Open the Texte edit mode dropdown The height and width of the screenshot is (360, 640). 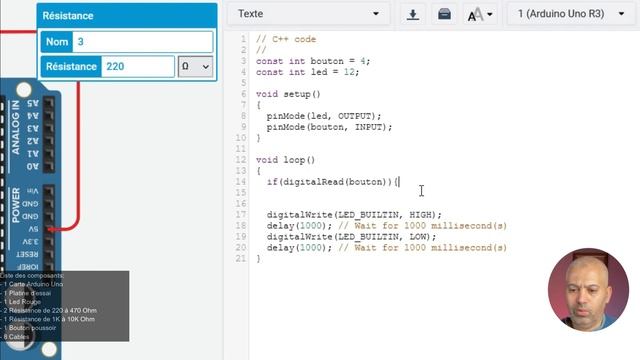(x=309, y=14)
